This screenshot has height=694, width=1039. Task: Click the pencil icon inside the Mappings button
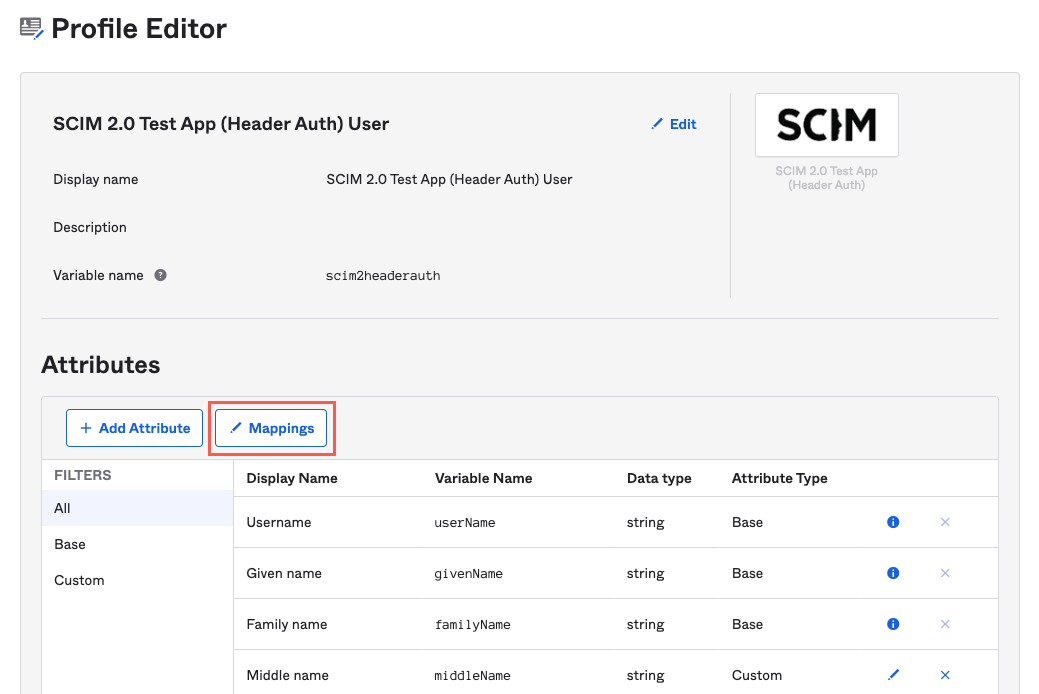point(236,427)
